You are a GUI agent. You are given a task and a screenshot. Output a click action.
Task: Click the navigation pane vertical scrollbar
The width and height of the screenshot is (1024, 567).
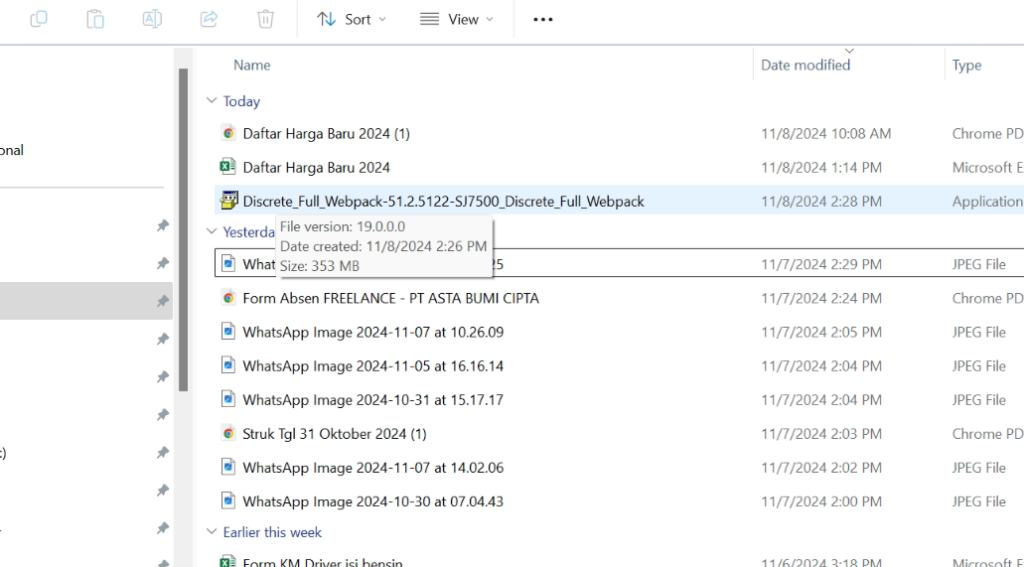[183, 230]
